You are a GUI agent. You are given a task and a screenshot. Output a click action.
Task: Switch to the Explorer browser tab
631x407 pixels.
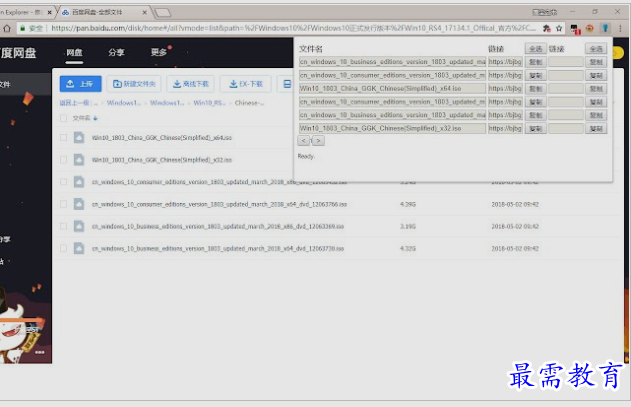click(24, 12)
